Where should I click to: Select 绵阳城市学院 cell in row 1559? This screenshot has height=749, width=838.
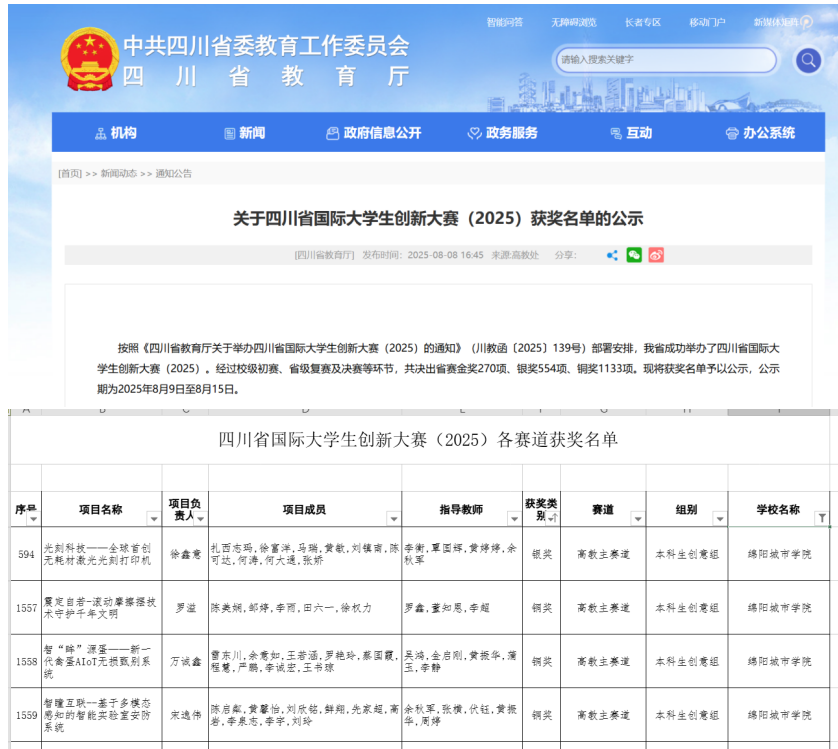click(x=779, y=715)
